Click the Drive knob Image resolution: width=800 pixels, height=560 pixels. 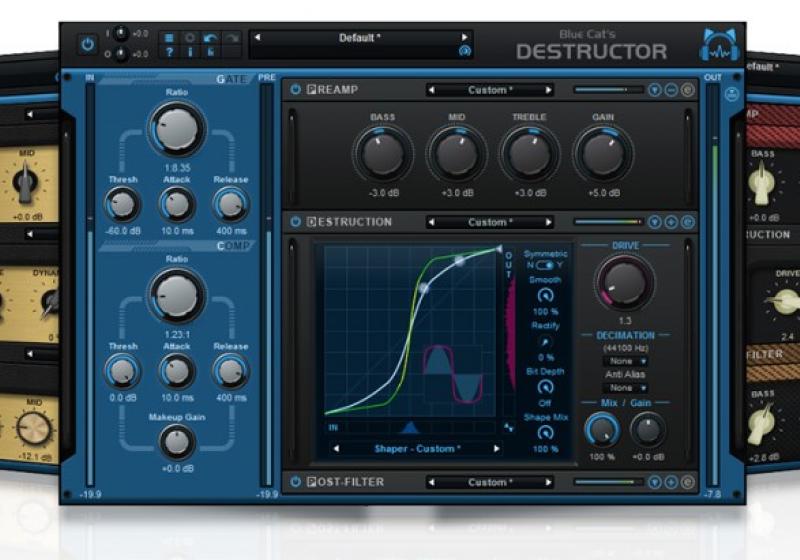coord(623,281)
